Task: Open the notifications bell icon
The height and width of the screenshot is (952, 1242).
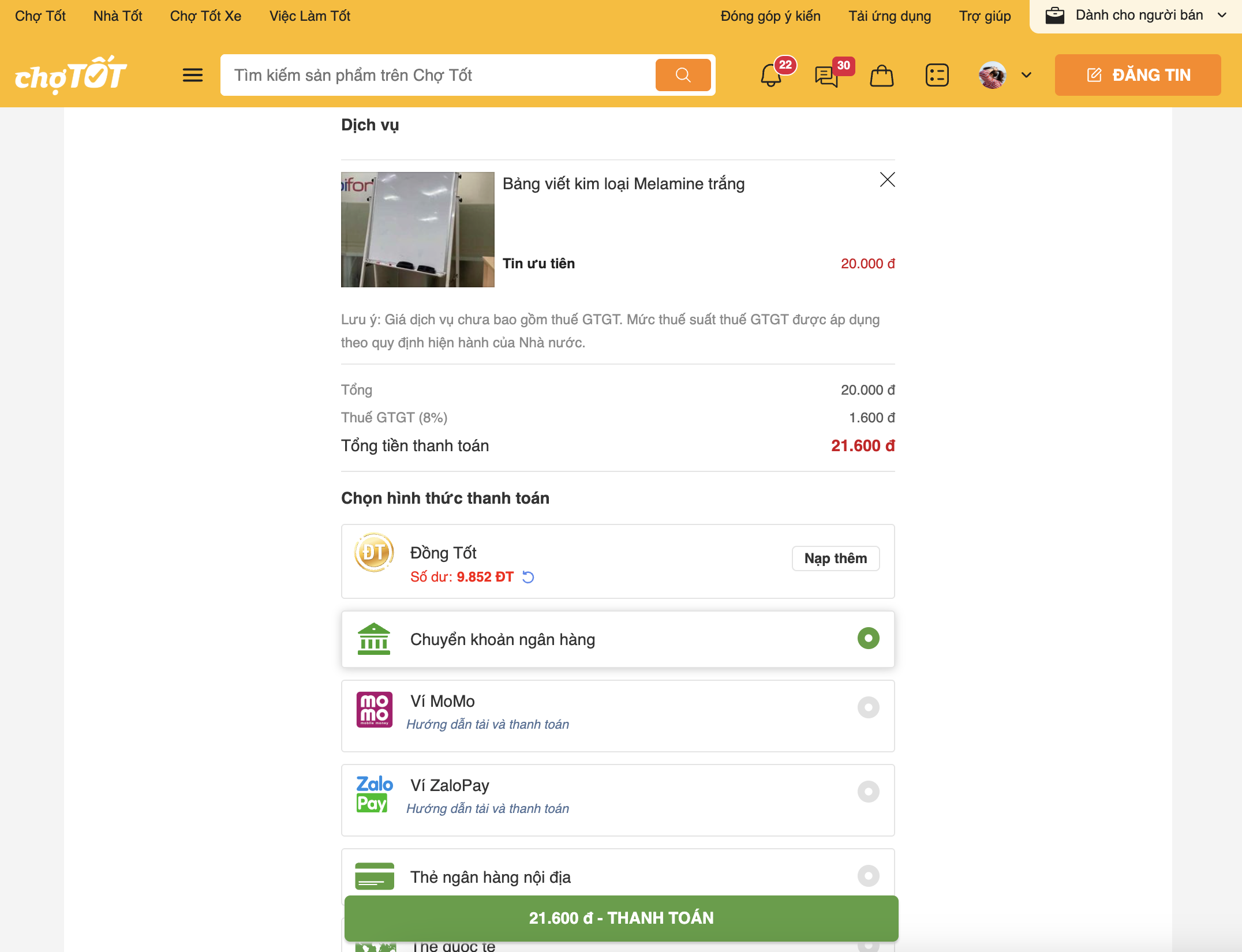Action: (x=771, y=76)
